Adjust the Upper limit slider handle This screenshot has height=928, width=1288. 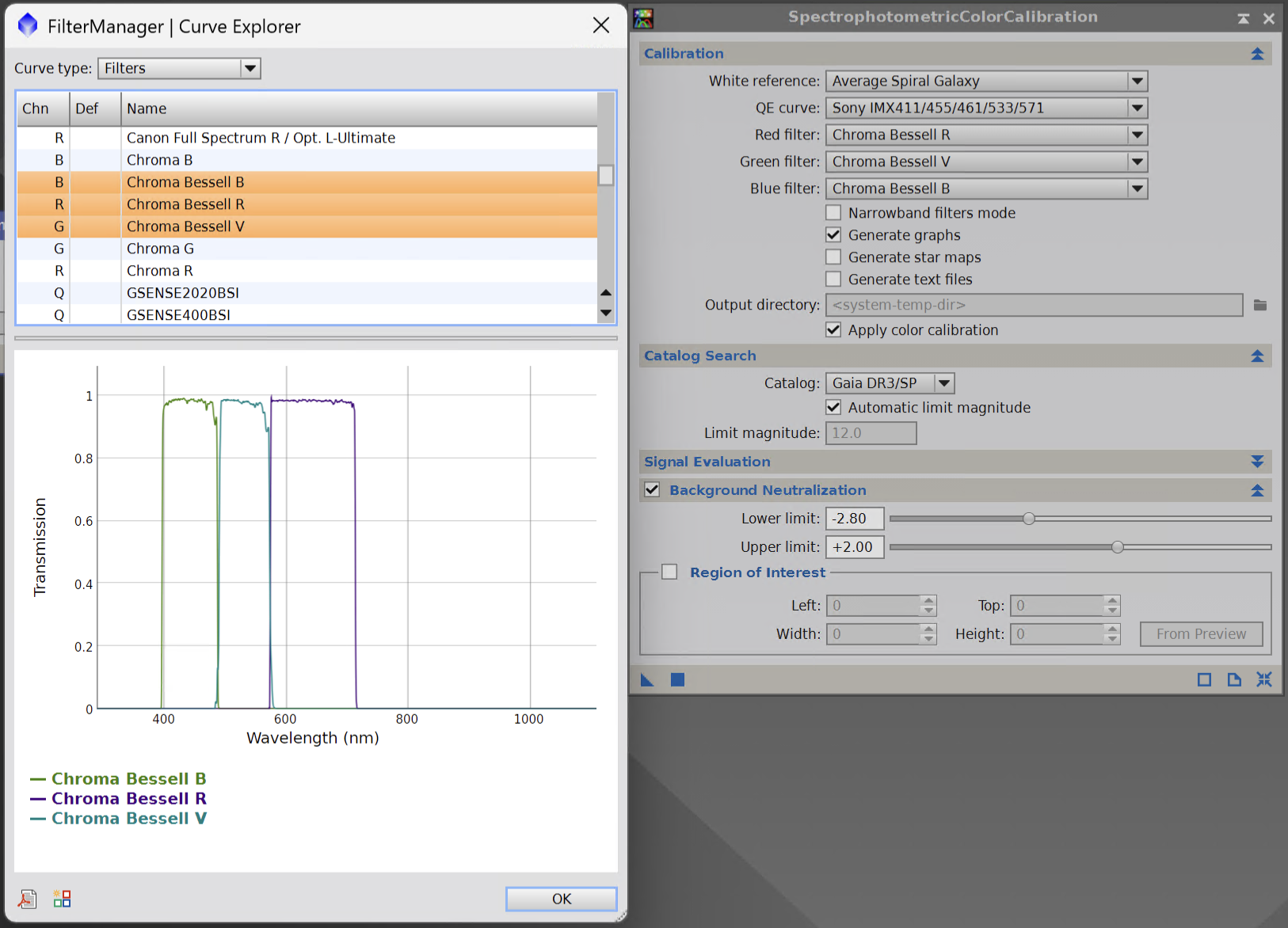tap(1118, 547)
